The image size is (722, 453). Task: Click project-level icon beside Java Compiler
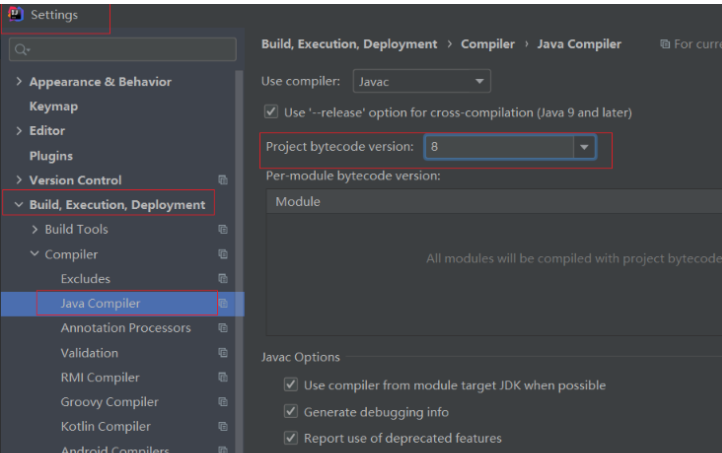223,304
